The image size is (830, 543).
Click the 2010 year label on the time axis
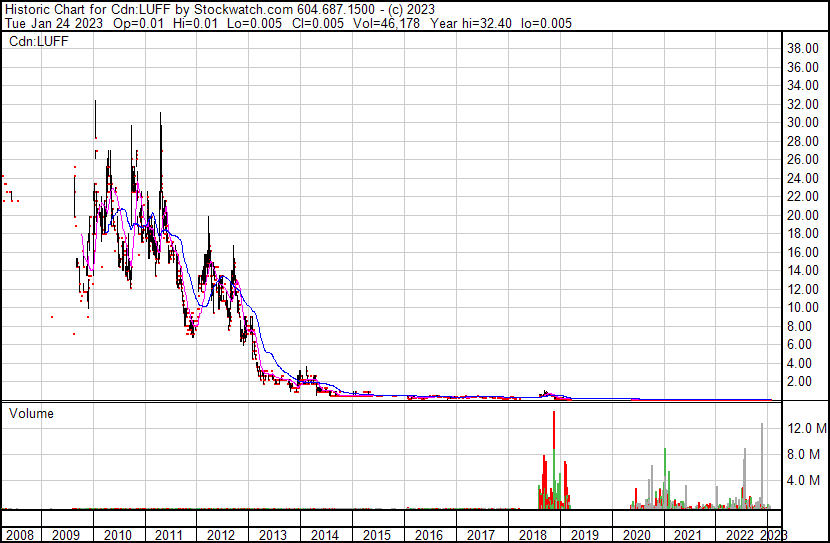coord(117,535)
